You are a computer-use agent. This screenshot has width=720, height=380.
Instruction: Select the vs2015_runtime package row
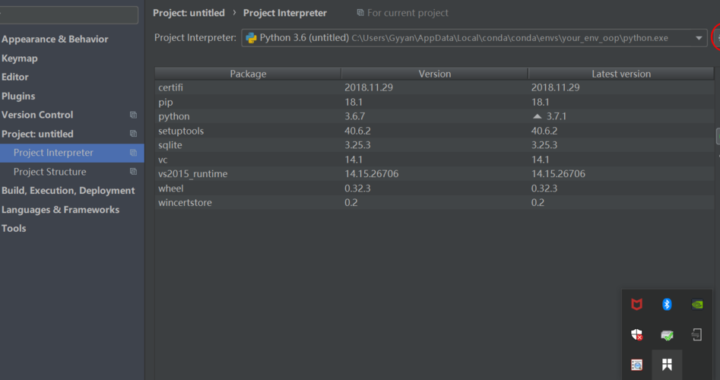[434, 174]
